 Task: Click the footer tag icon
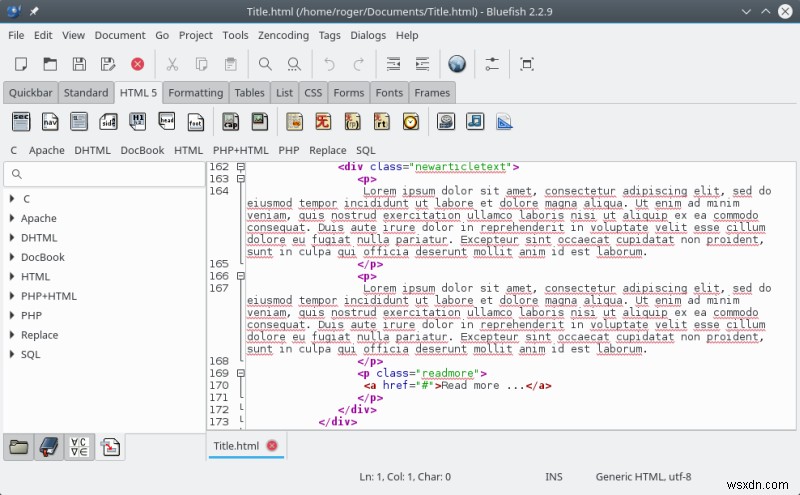tap(196, 122)
